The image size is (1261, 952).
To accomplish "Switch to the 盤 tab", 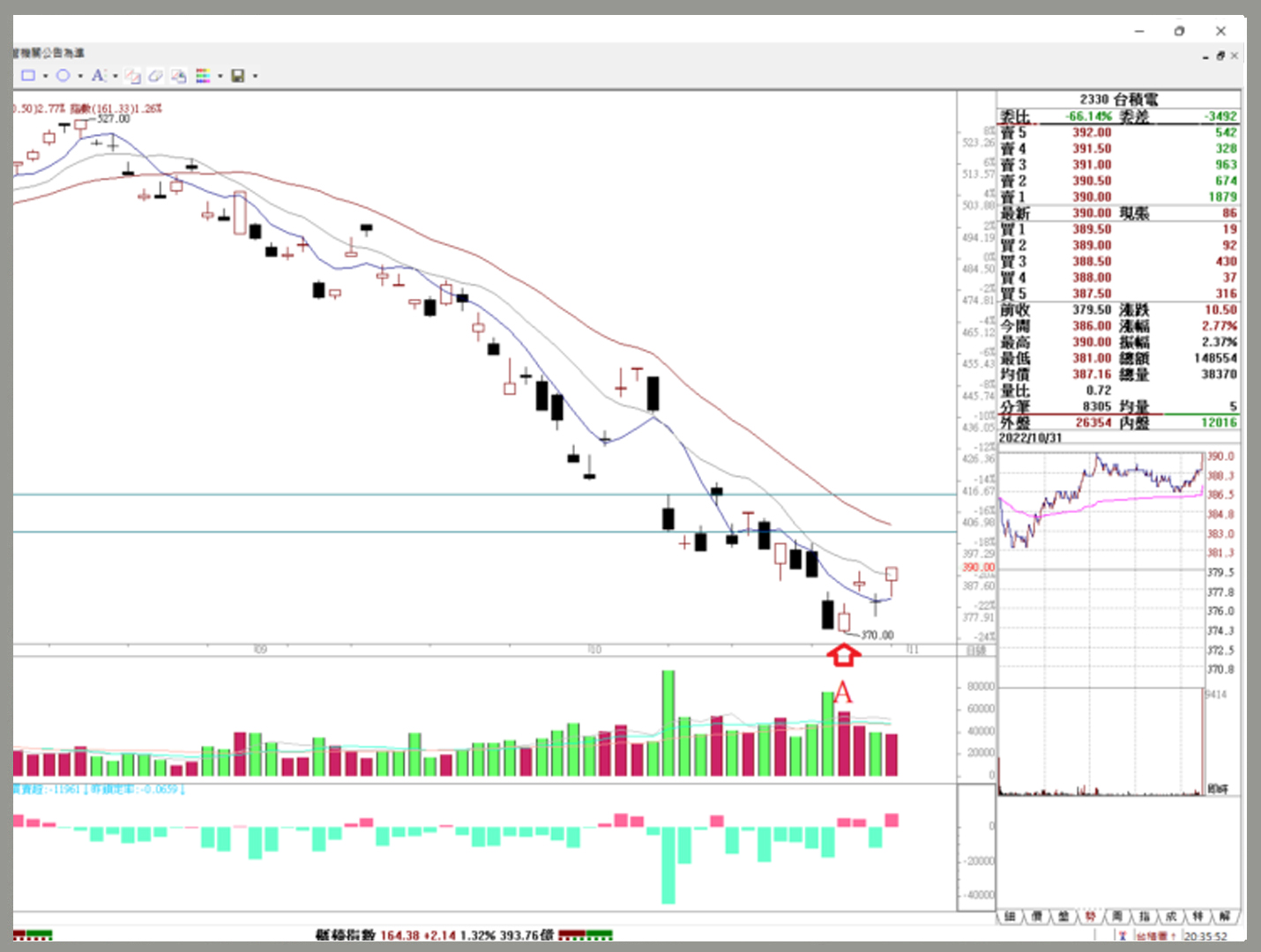I will (1063, 917).
